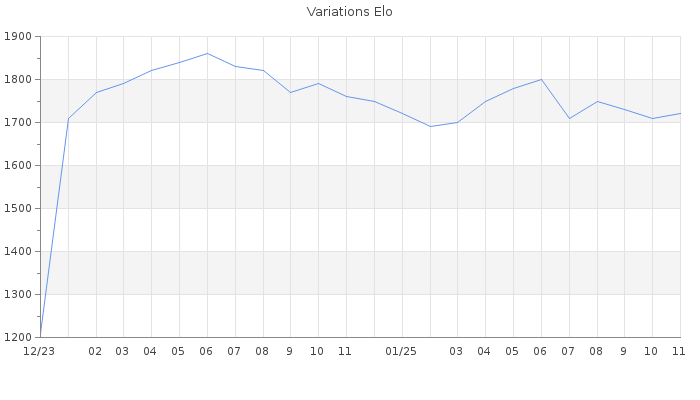Click the 1300 y-axis label
700x400 pixels.
[17, 295]
